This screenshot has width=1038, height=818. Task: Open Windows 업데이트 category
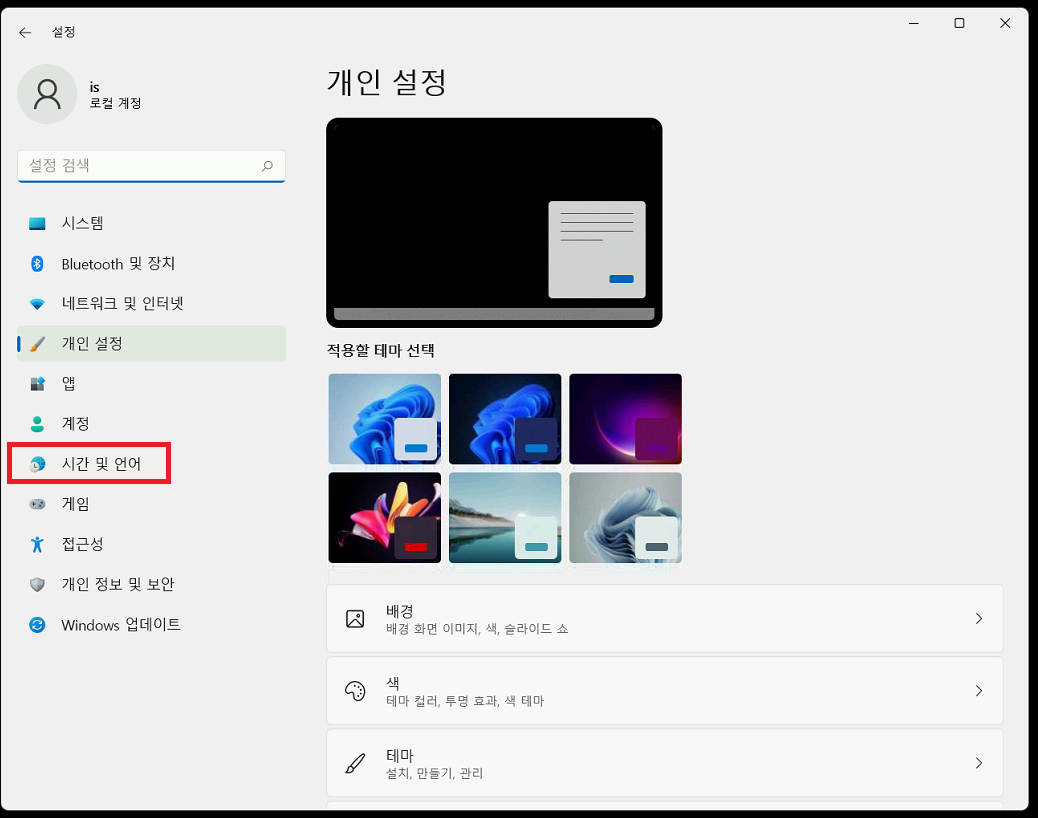coord(152,625)
